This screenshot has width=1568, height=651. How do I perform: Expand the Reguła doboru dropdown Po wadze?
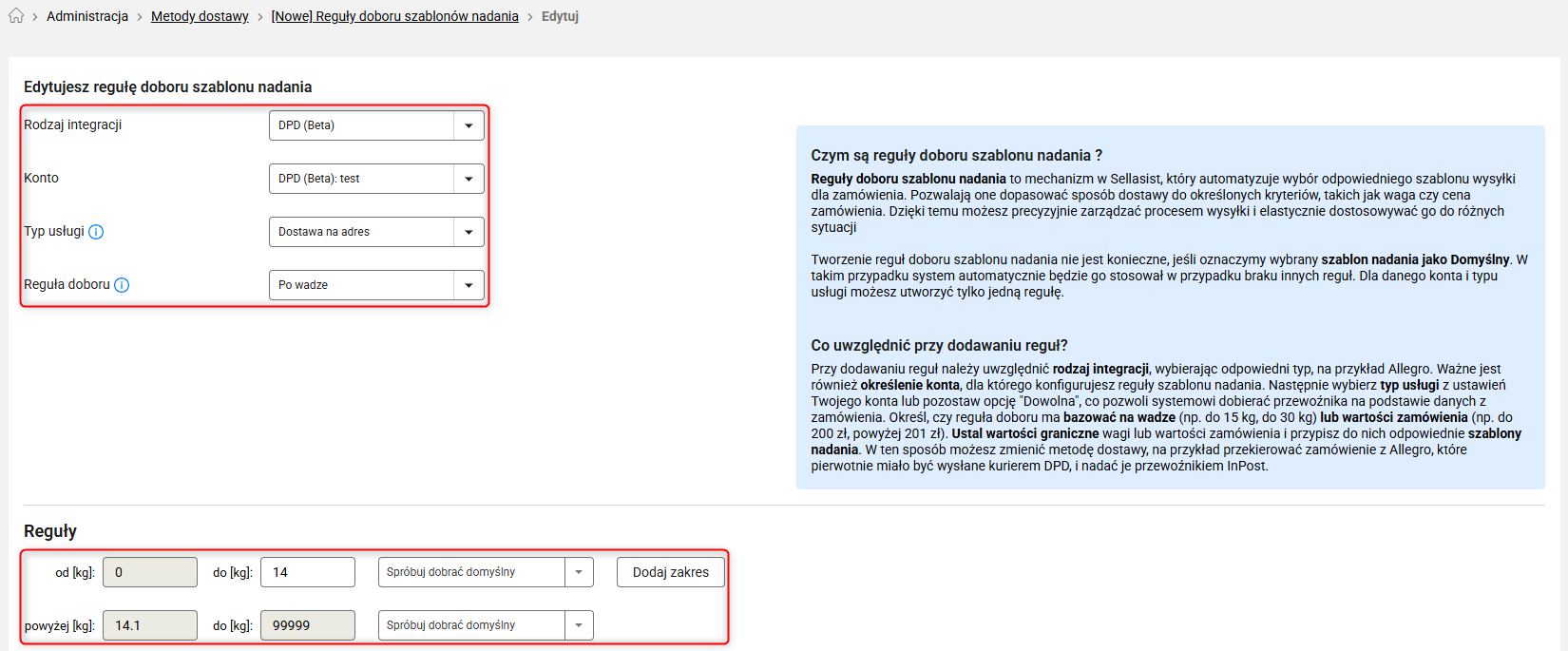[x=376, y=285]
